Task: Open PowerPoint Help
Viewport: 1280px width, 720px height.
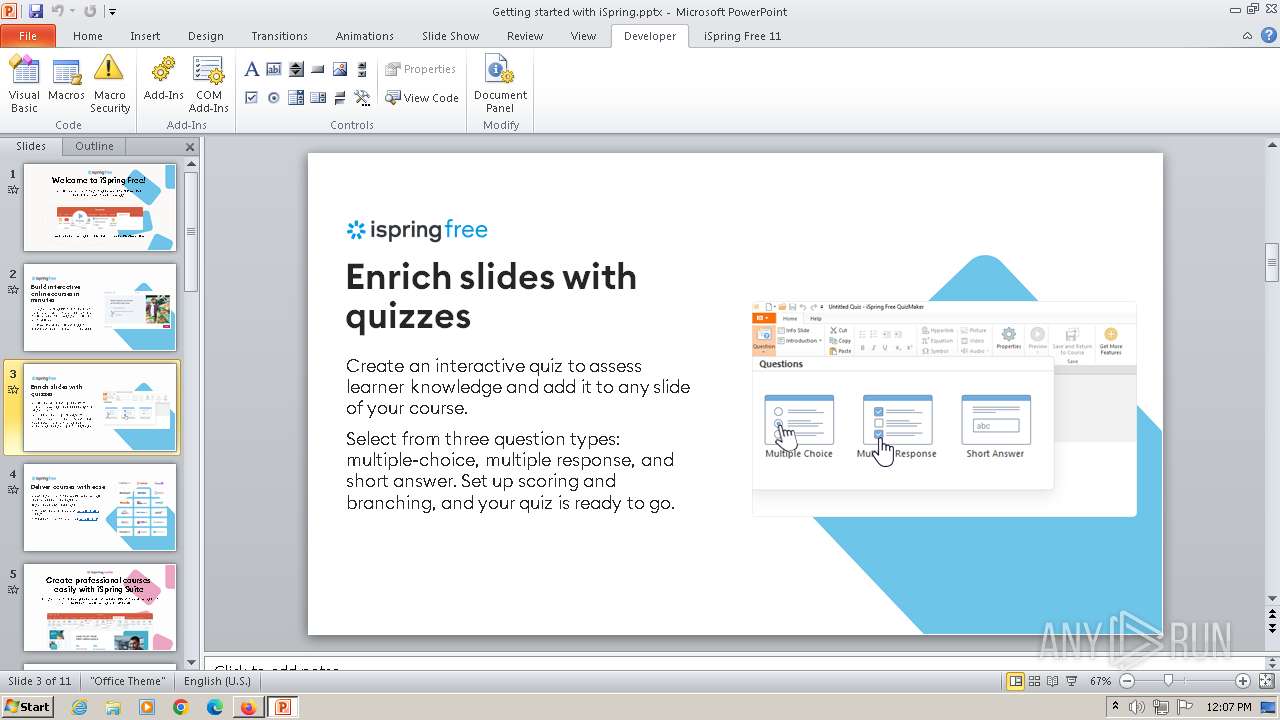Action: [x=1267, y=35]
